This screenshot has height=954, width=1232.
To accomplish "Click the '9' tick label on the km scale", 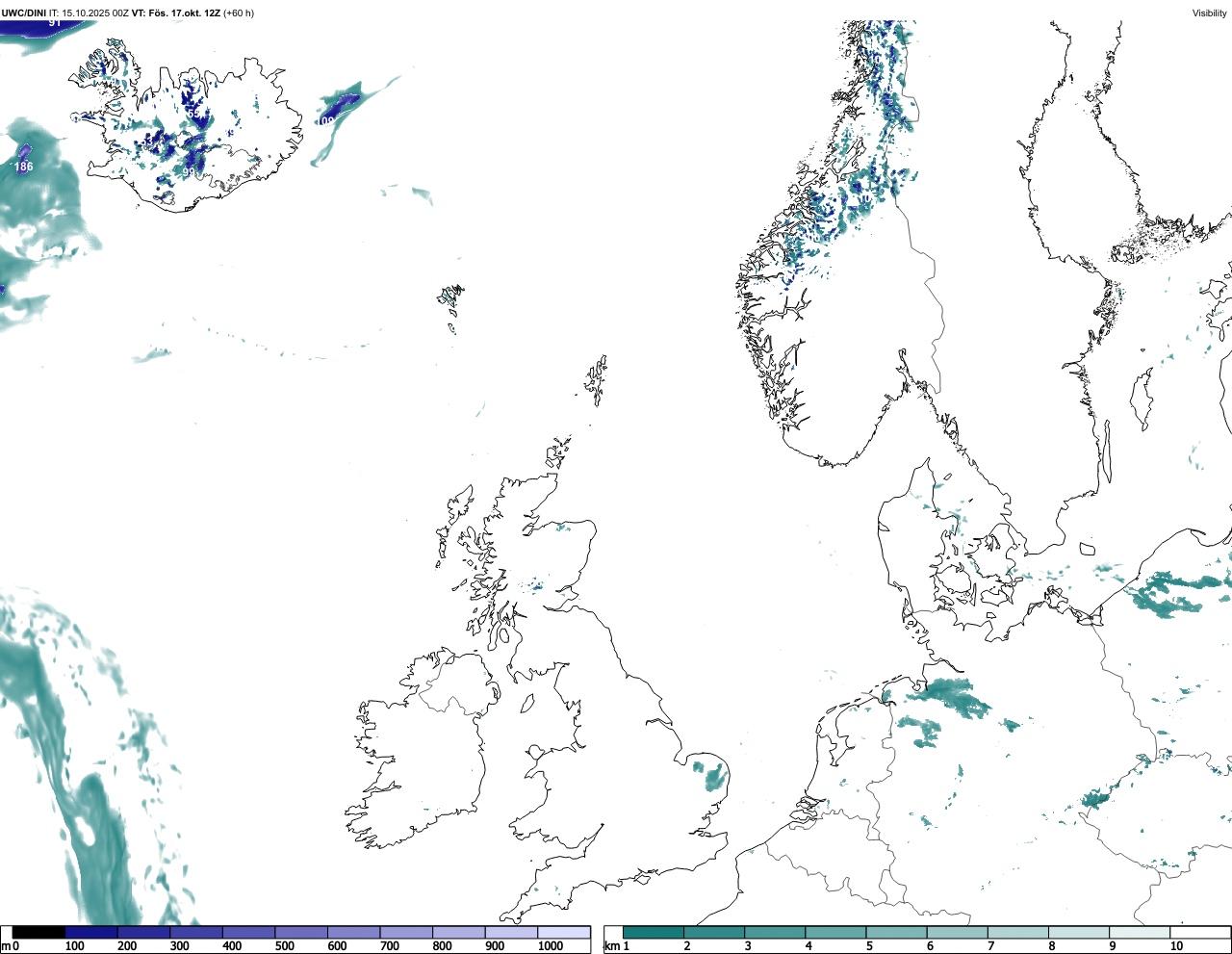I will [x=1112, y=945].
